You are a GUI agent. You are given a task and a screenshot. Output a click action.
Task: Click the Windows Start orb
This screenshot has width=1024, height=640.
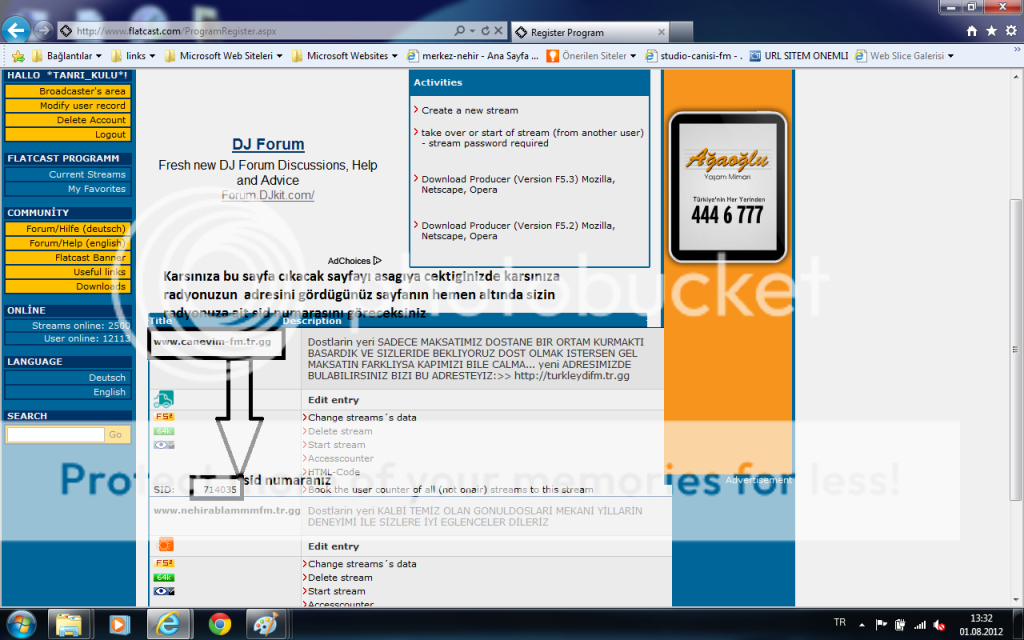pyautogui.click(x=20, y=625)
